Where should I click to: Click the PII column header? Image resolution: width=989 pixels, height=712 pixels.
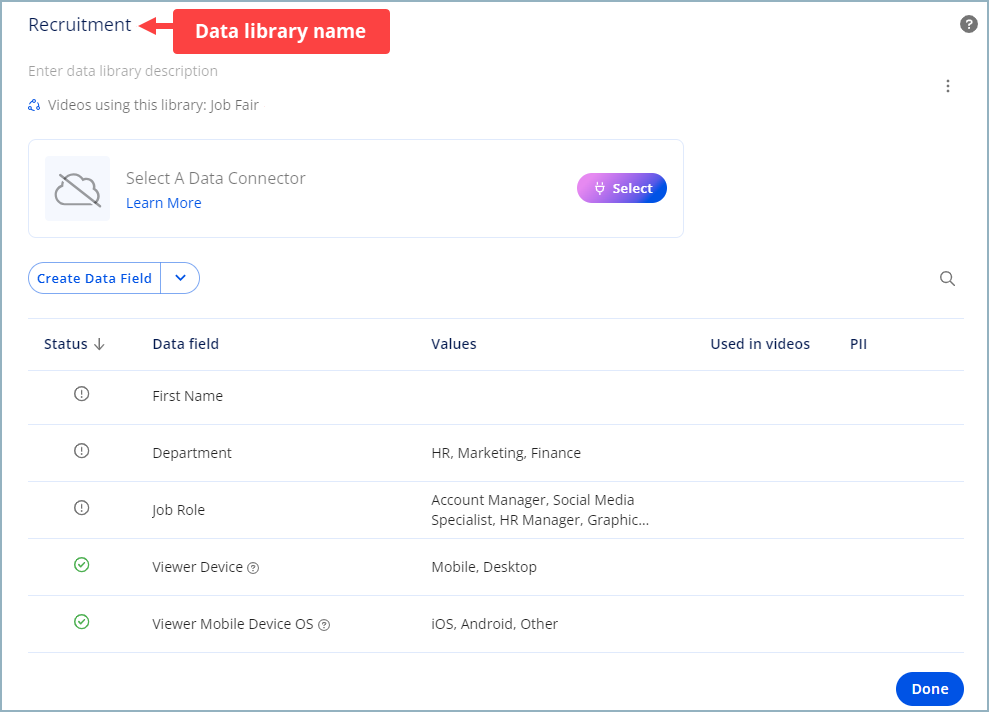pyautogui.click(x=858, y=343)
